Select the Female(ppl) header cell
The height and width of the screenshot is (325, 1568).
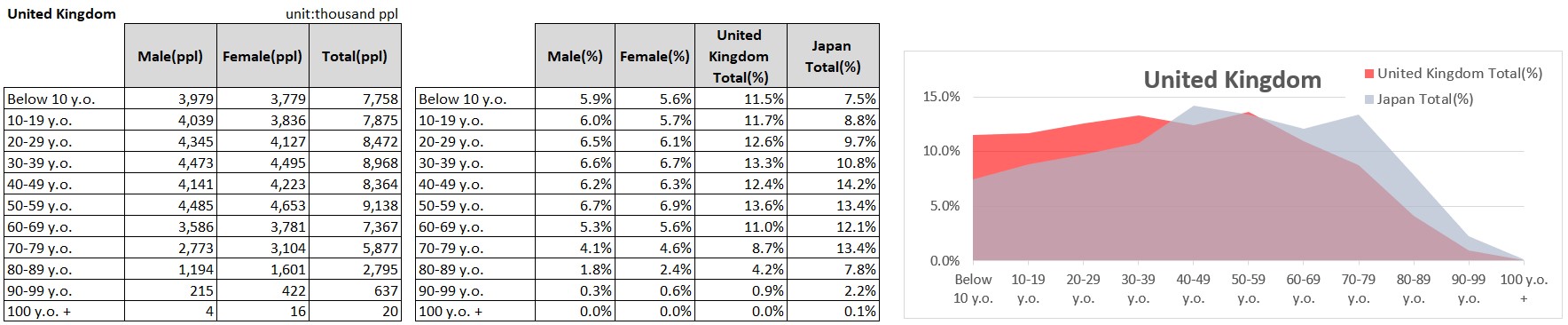pyautogui.click(x=263, y=56)
